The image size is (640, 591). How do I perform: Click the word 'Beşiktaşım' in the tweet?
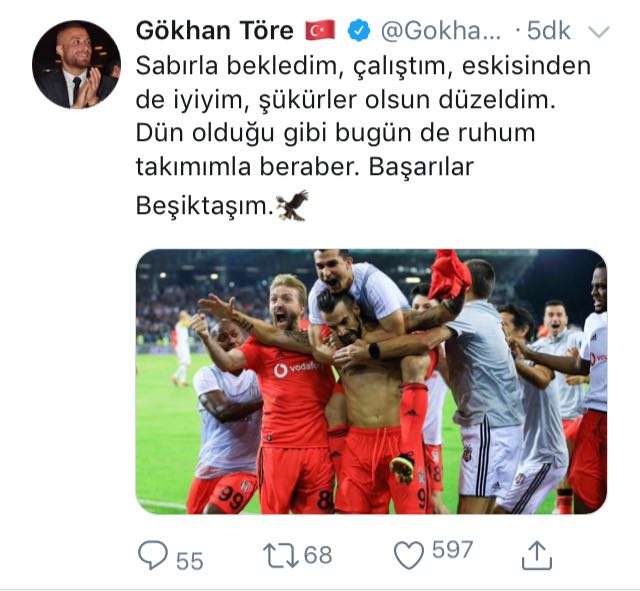[x=203, y=207]
